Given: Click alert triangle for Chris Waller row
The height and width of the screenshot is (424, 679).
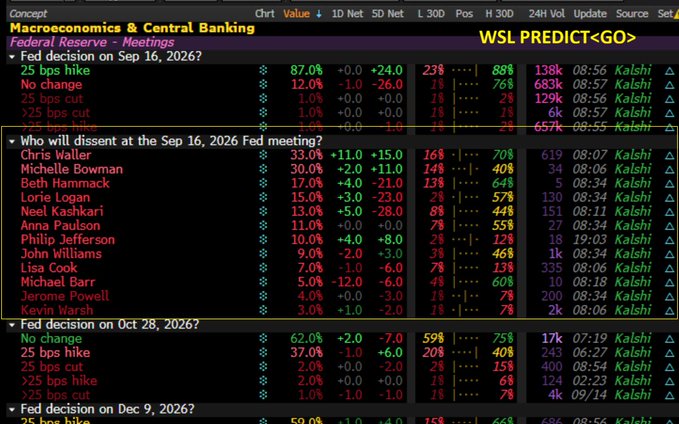Looking at the screenshot, I should click(x=669, y=155).
